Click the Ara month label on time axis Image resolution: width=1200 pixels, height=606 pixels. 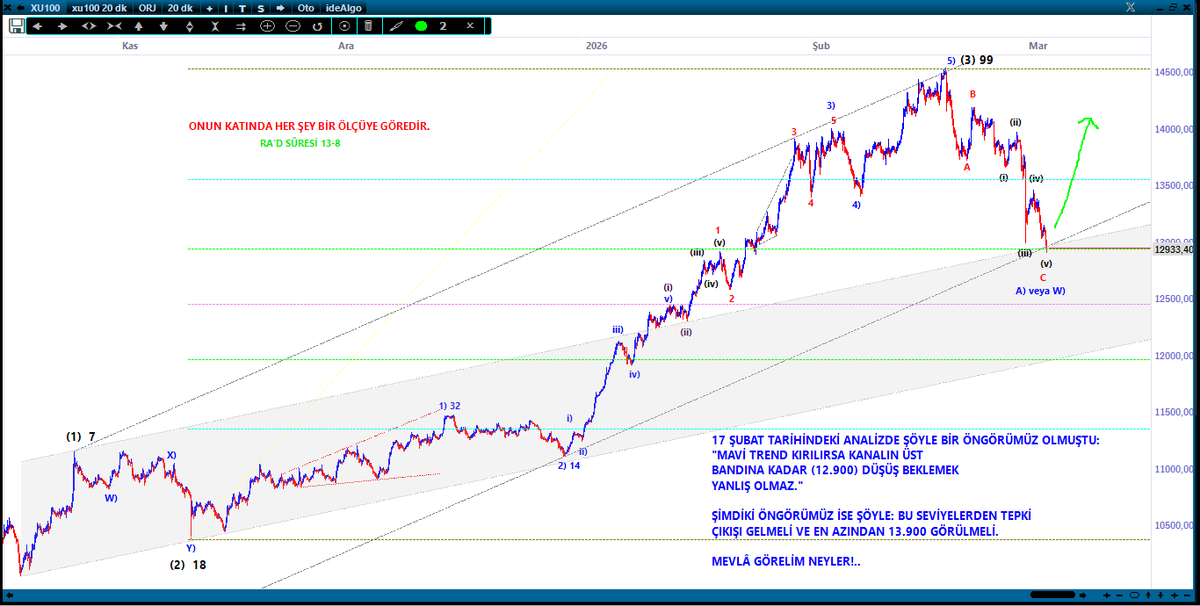(346, 46)
